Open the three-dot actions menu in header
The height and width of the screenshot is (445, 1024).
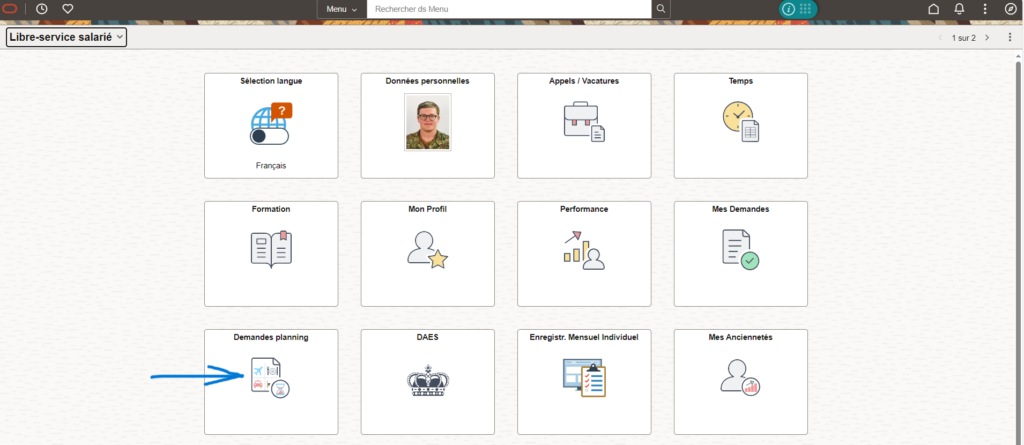(985, 9)
